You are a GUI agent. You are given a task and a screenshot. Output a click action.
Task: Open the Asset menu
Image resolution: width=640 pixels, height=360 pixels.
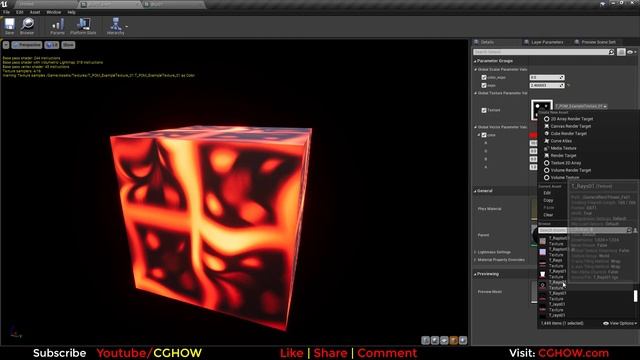[x=35, y=12]
